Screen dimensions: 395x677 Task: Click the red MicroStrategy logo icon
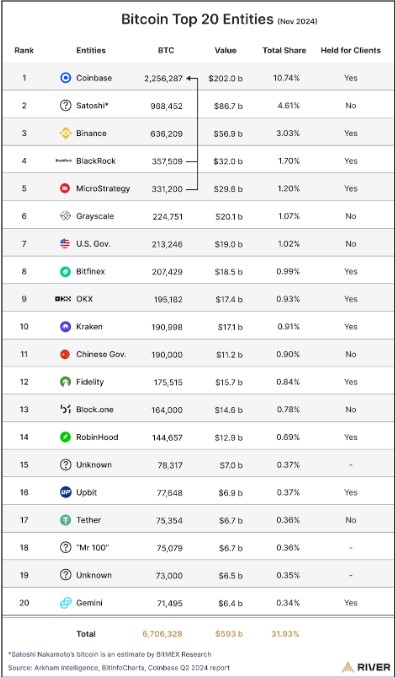[x=65, y=188]
